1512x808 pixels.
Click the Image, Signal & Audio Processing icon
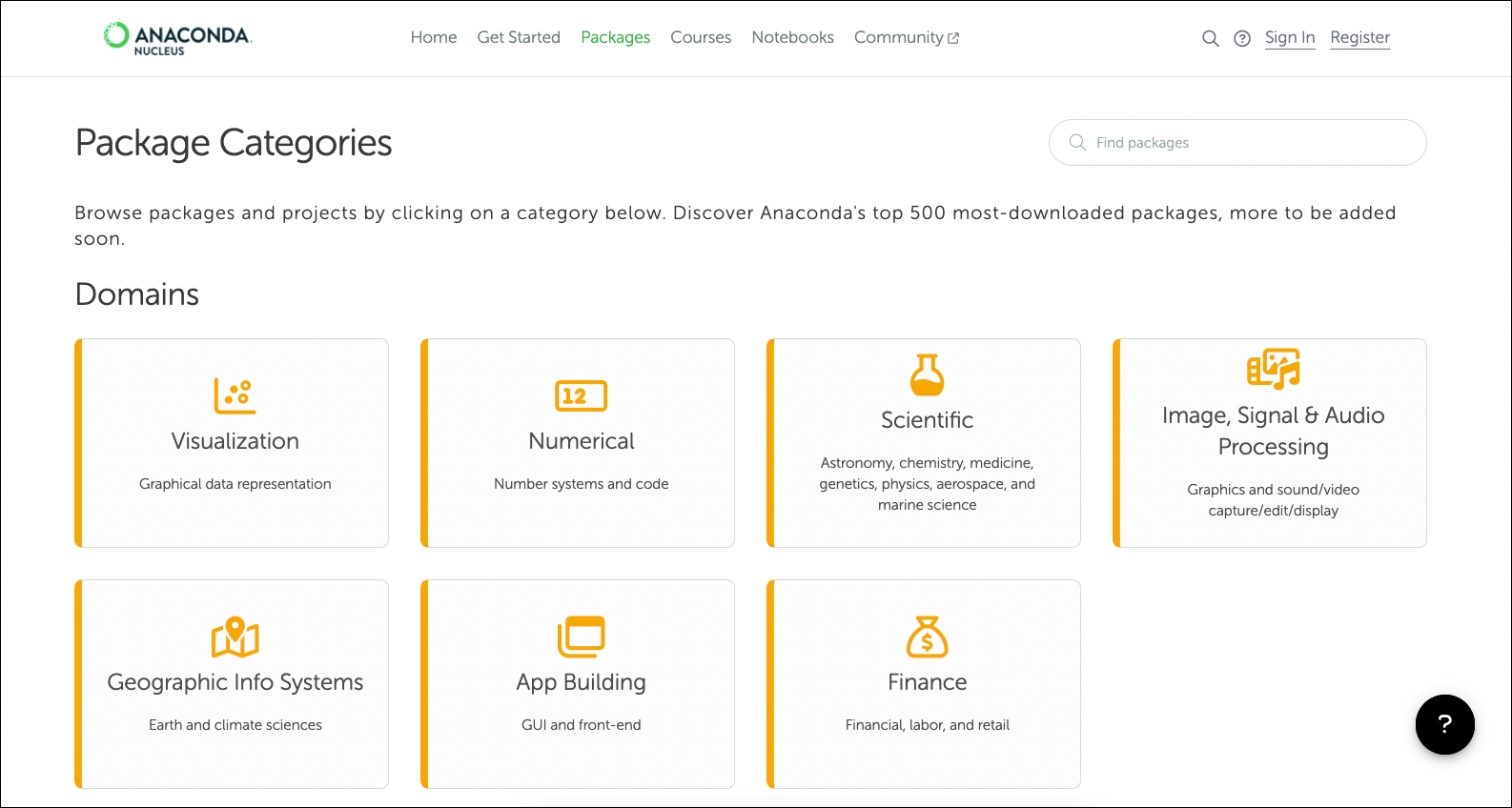tap(1273, 369)
